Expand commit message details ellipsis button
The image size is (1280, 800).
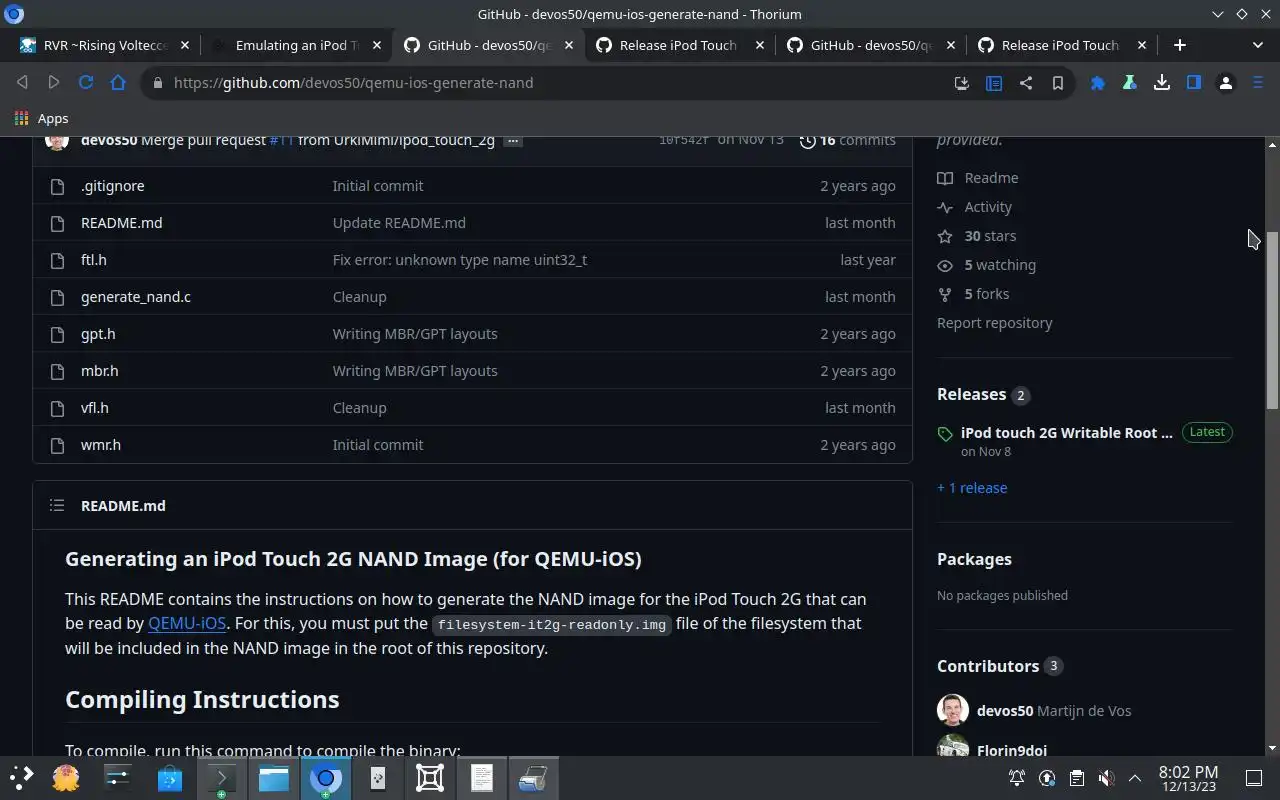coord(513,141)
